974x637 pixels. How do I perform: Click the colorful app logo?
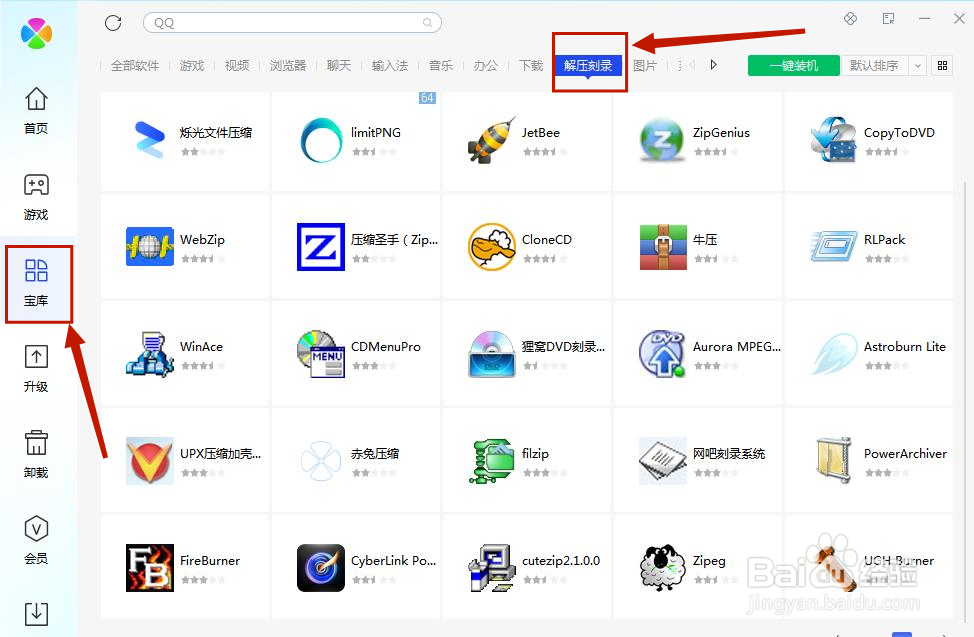[36, 33]
